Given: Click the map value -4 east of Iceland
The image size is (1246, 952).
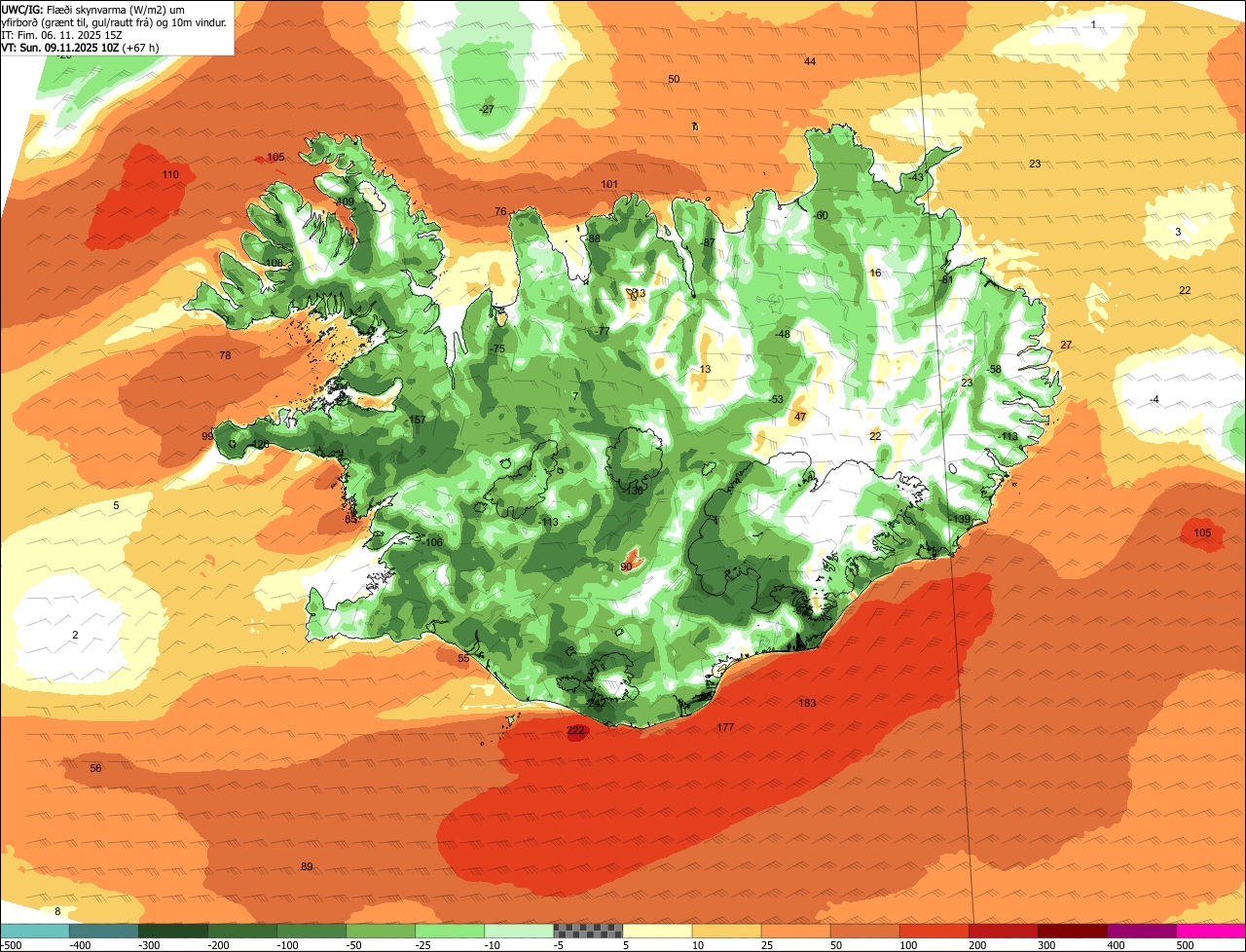Looking at the screenshot, I should tap(1154, 399).
